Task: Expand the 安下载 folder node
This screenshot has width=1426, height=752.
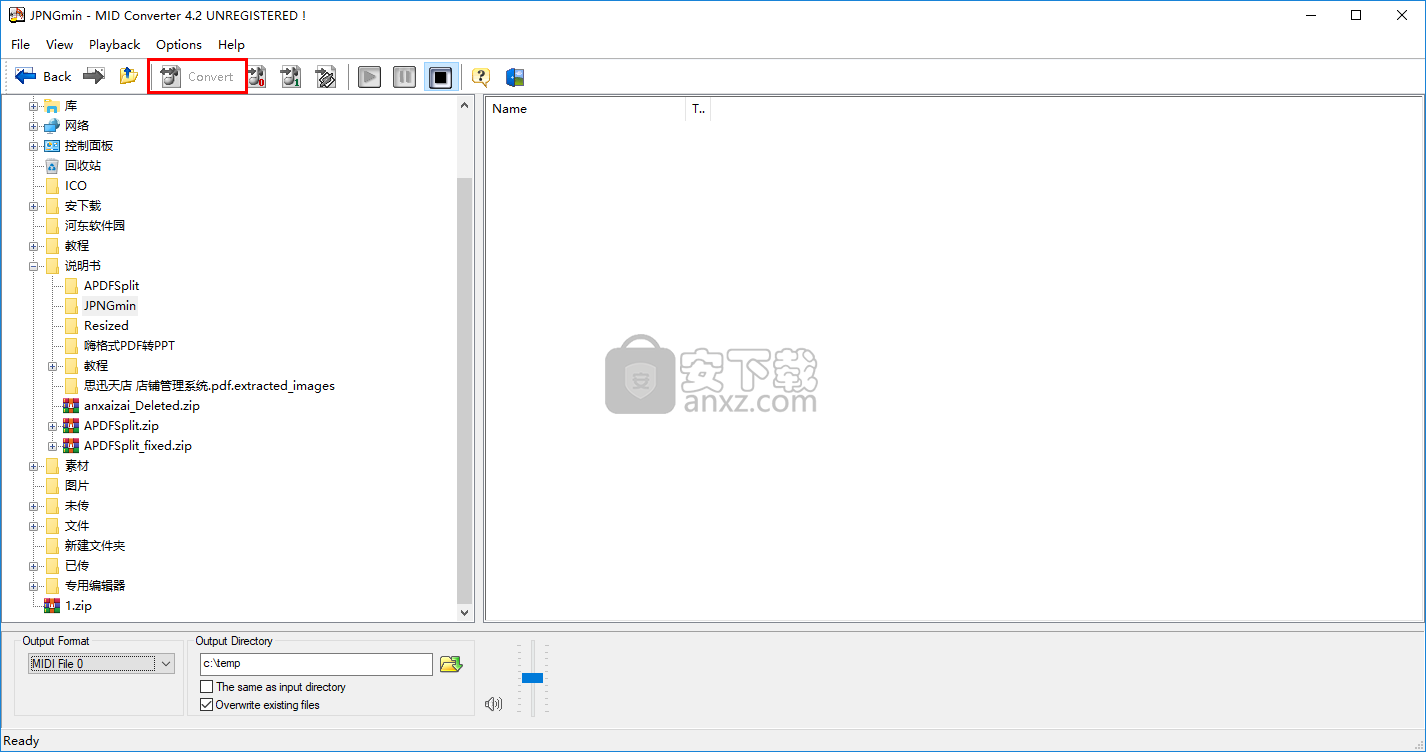Action: (34, 206)
